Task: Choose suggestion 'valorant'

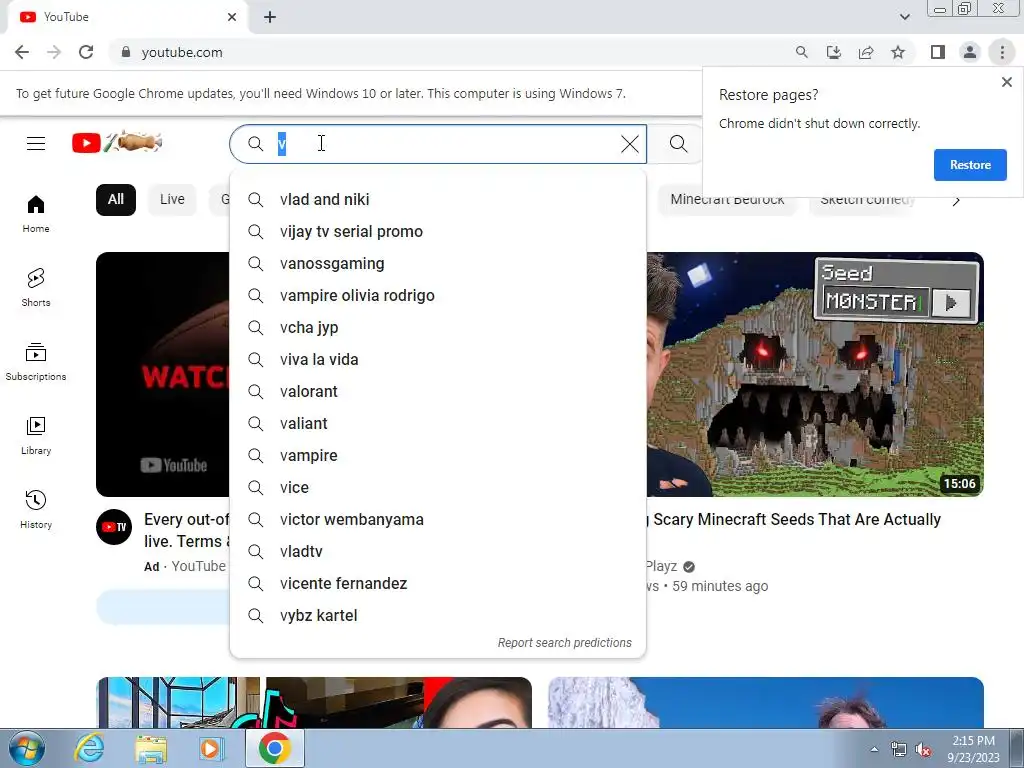Action: (438, 391)
